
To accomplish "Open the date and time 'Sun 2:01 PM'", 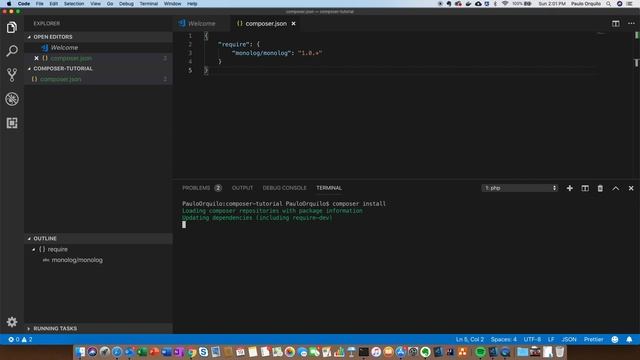I will pyautogui.click(x=552, y=4).
